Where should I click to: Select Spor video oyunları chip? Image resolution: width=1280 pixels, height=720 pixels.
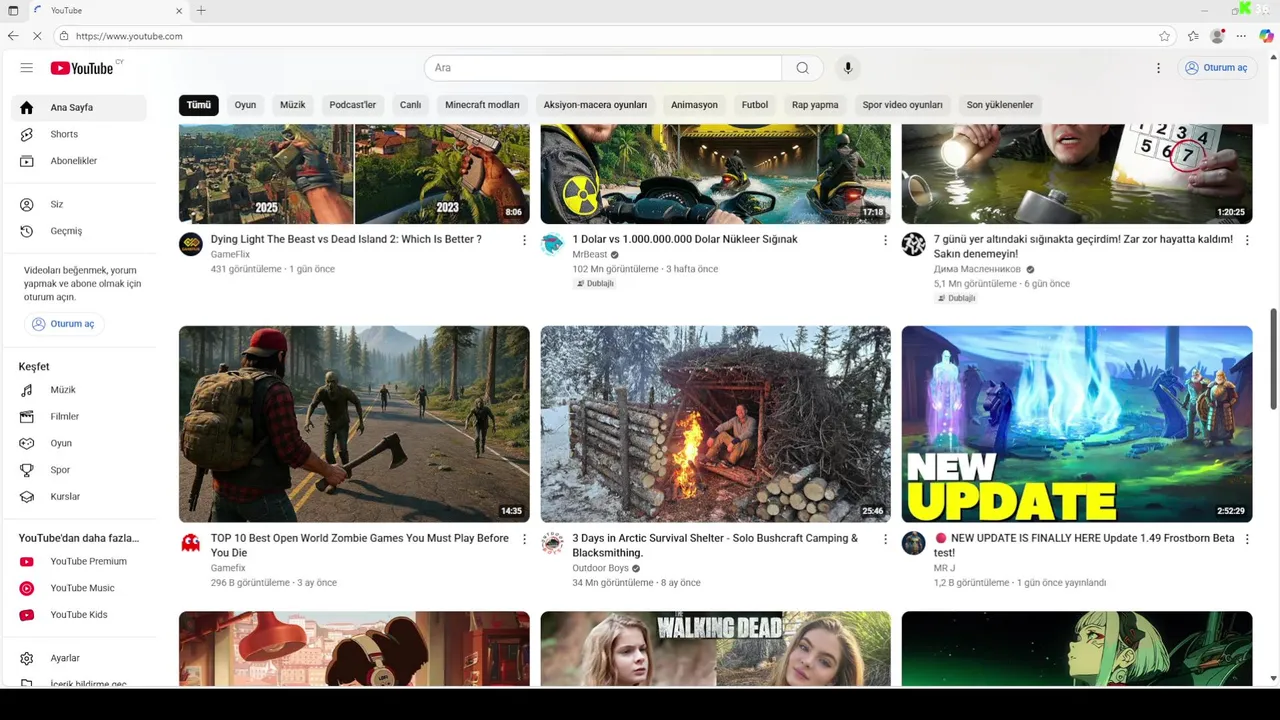pos(903,105)
